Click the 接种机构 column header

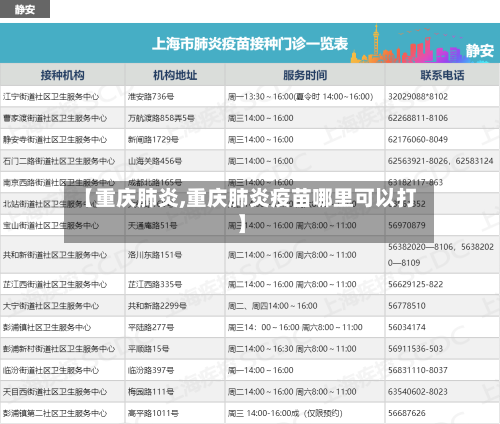[x=63, y=75]
